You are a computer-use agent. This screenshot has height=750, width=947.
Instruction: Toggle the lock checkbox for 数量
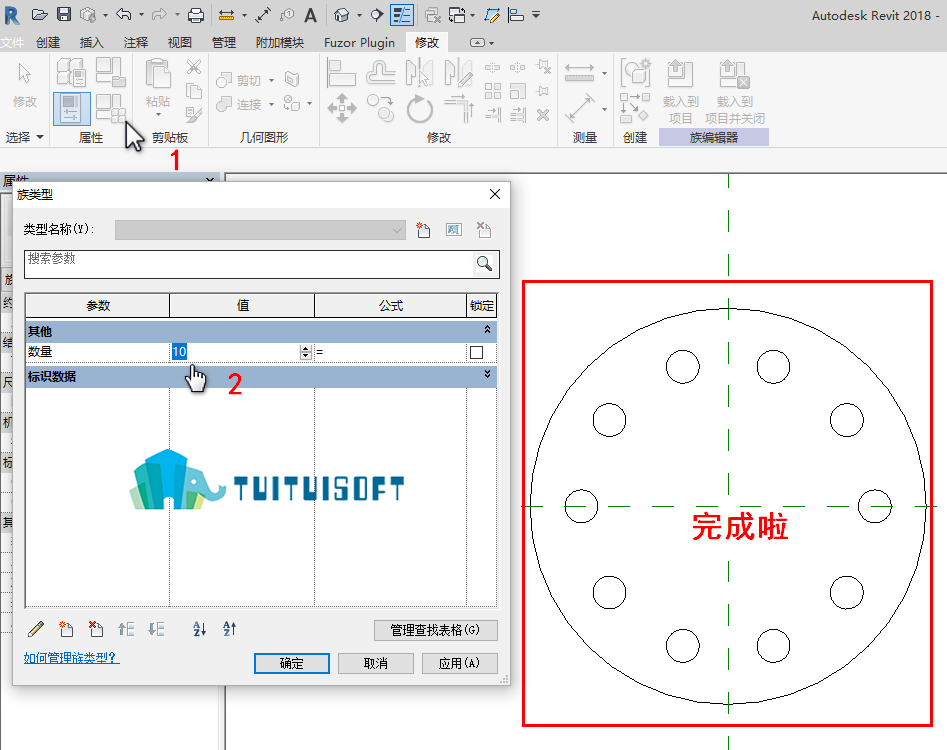[477, 352]
